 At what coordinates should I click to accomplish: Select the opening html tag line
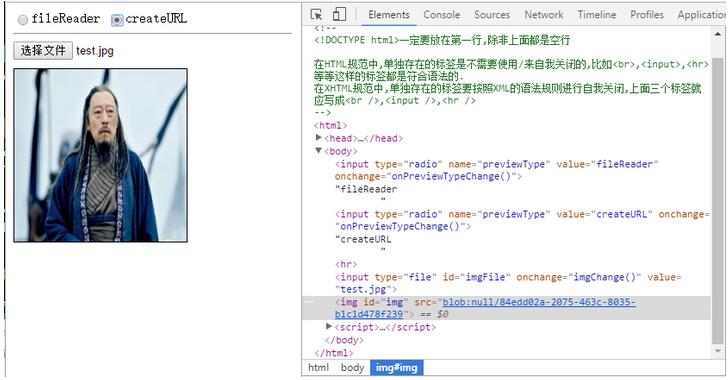pyautogui.click(x=331, y=125)
